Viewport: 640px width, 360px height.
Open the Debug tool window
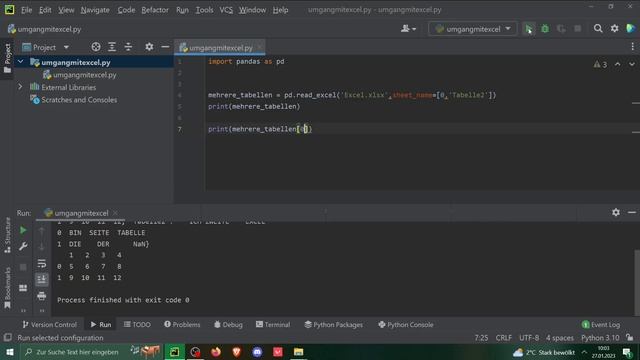pos(228,324)
